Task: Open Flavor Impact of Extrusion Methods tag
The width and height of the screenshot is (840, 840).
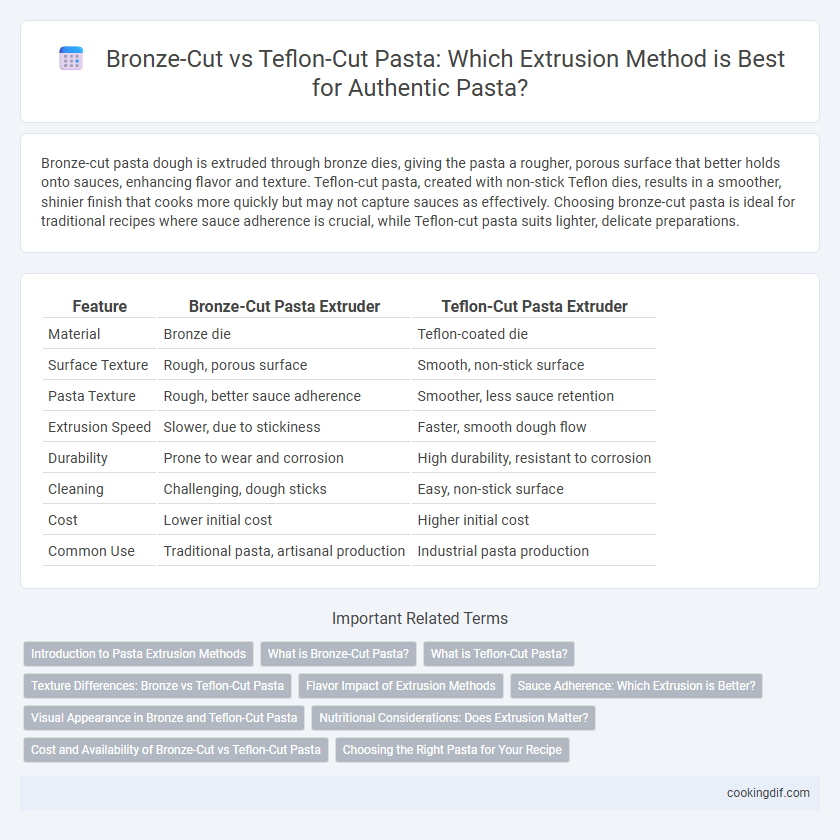Action: pos(401,686)
